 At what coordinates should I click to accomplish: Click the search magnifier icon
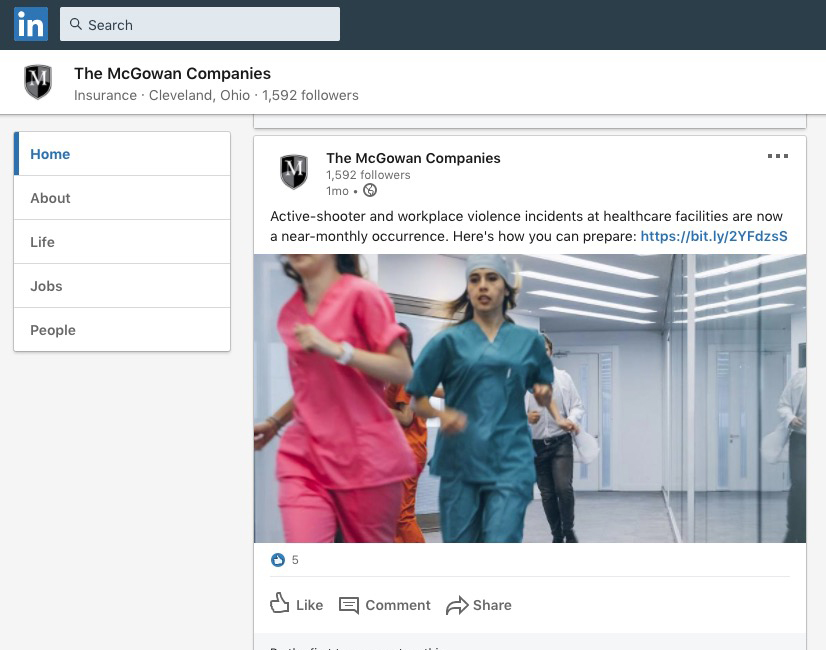coord(76,24)
